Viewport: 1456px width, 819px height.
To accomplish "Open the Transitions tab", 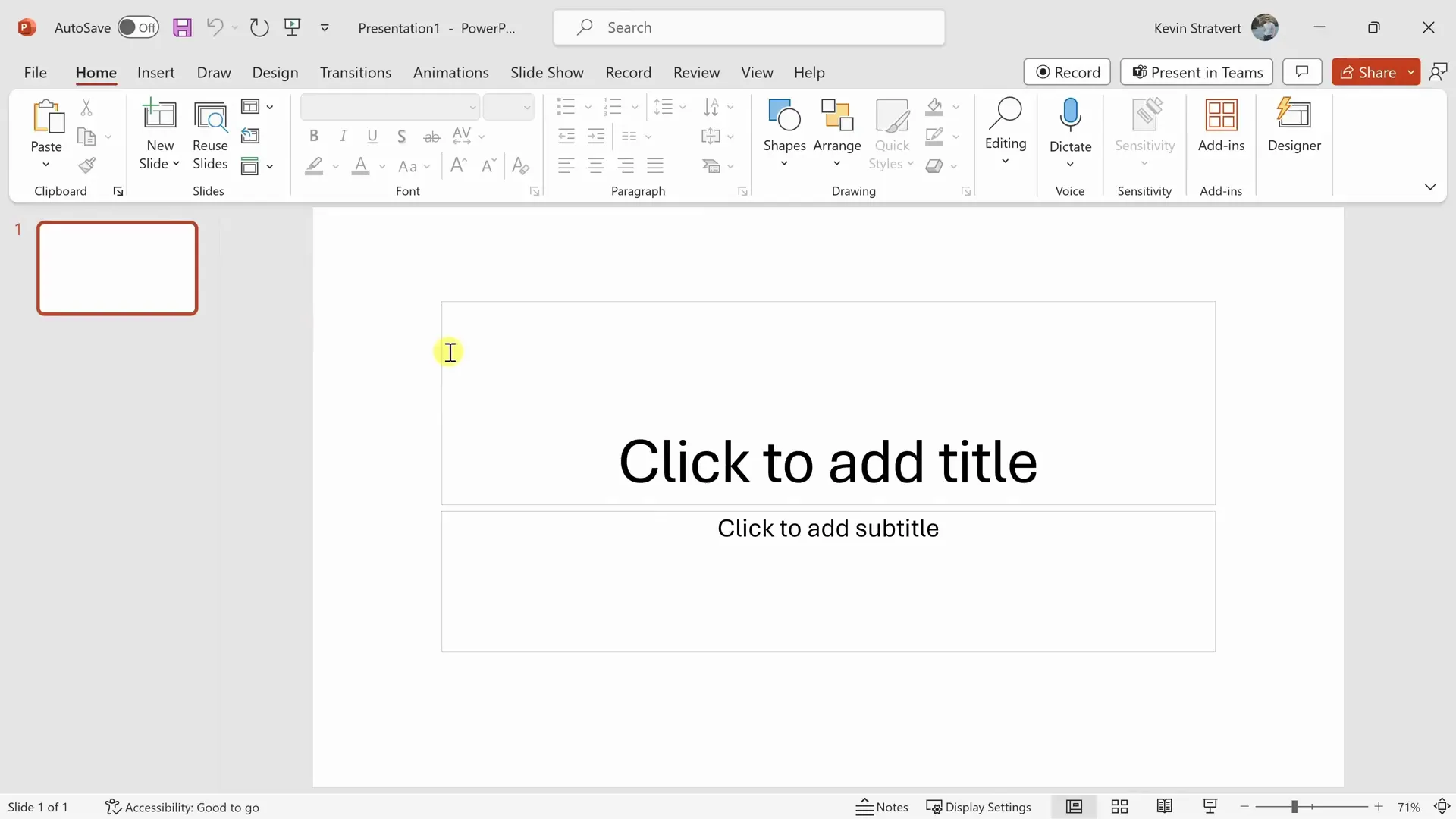I will point(355,72).
